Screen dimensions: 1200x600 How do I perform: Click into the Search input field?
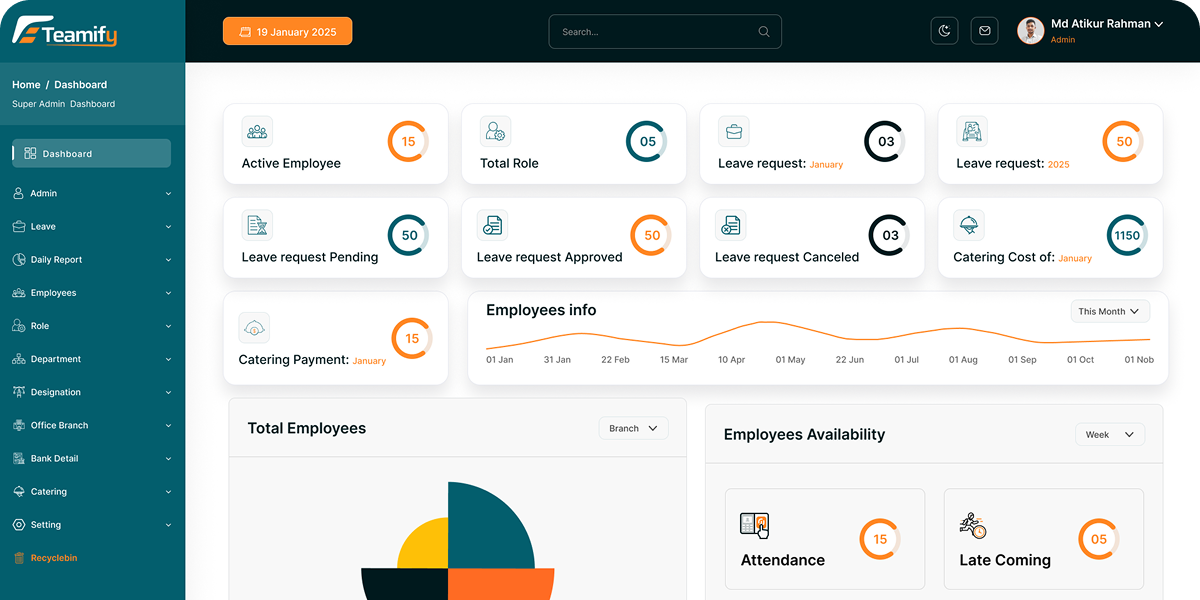[650, 32]
